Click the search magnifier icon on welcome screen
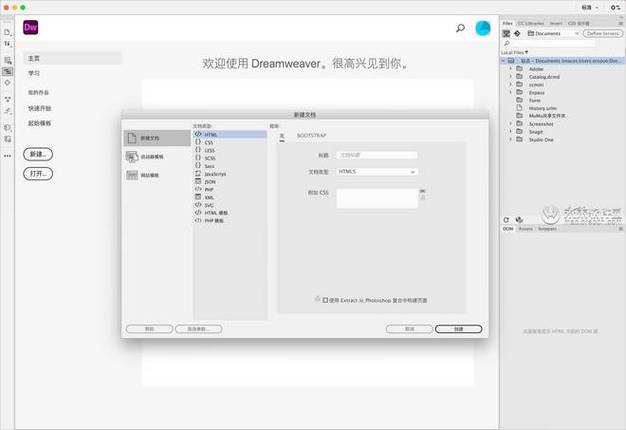 [x=460, y=29]
